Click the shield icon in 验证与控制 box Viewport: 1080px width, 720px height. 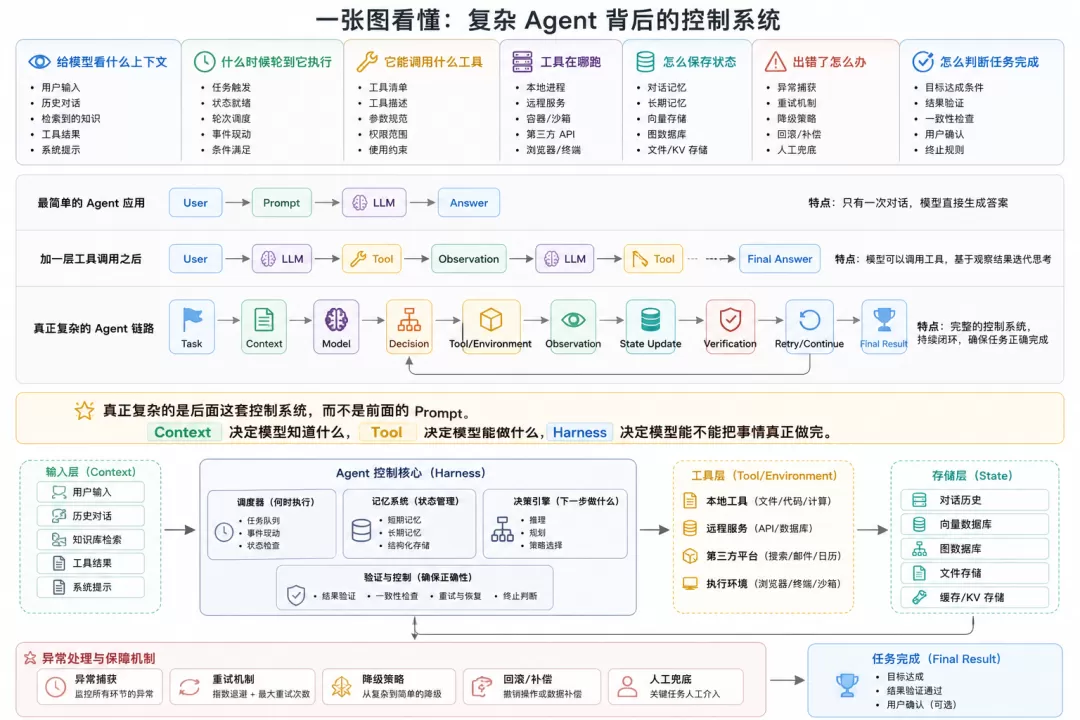[296, 595]
